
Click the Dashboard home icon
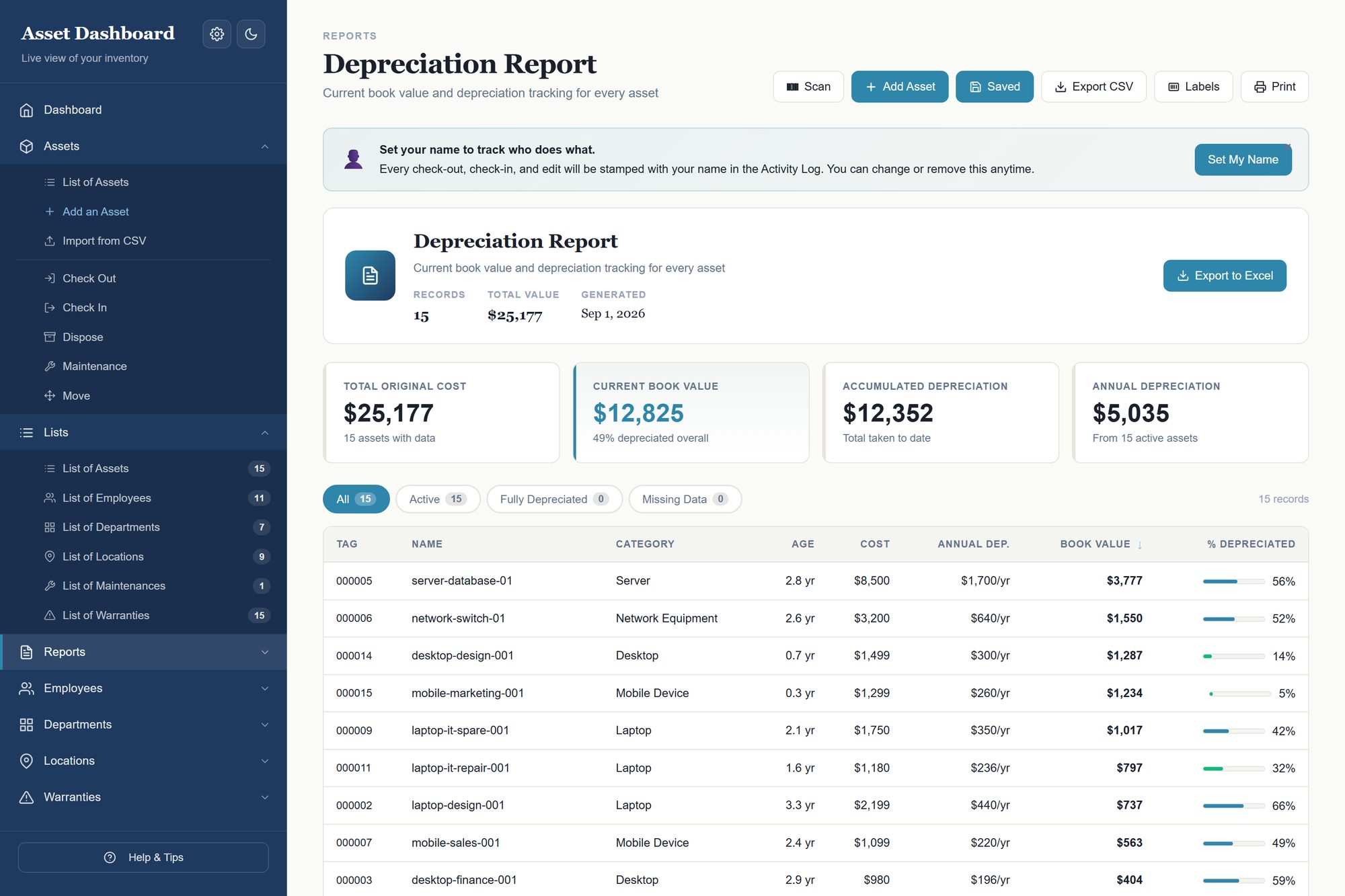pyautogui.click(x=26, y=110)
